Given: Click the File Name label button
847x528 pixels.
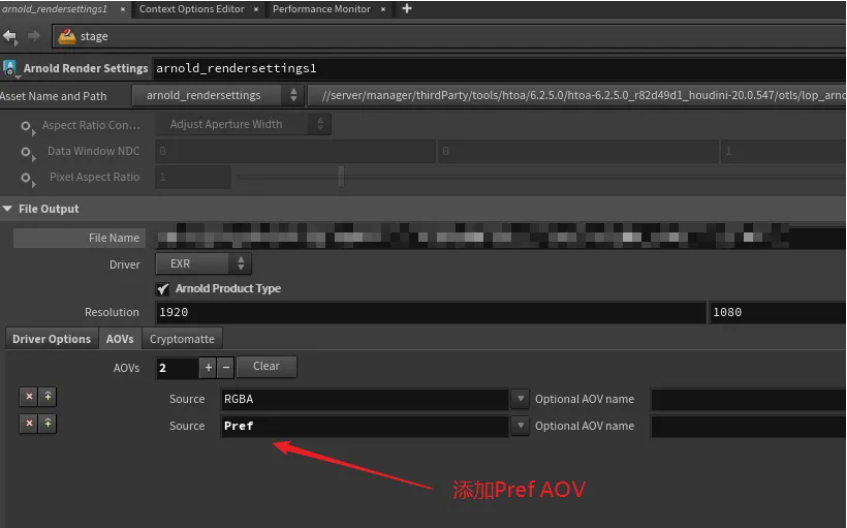Looking at the screenshot, I should 79,238.
